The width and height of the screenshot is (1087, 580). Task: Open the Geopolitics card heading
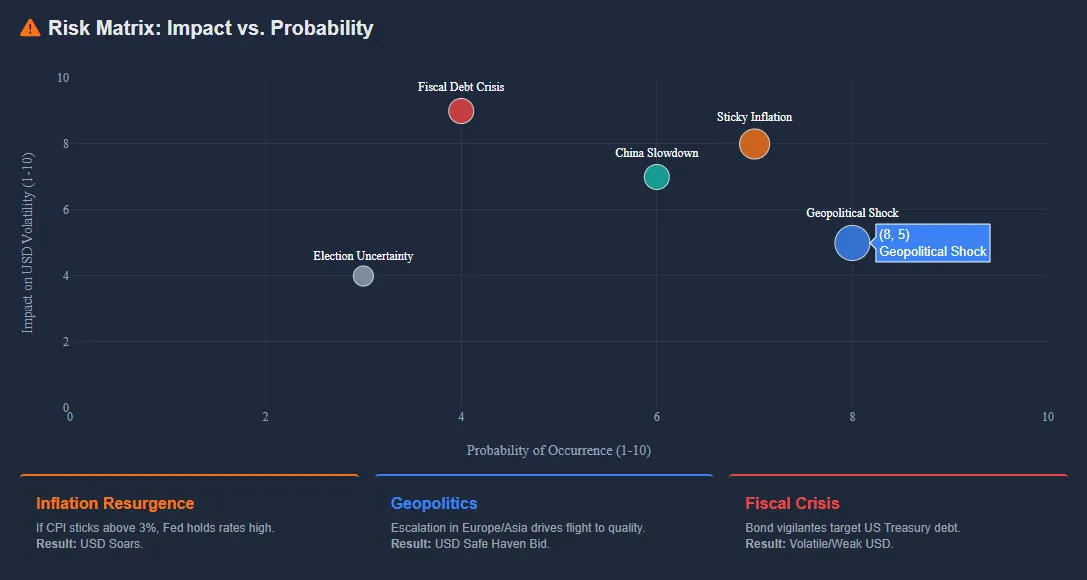click(x=434, y=503)
